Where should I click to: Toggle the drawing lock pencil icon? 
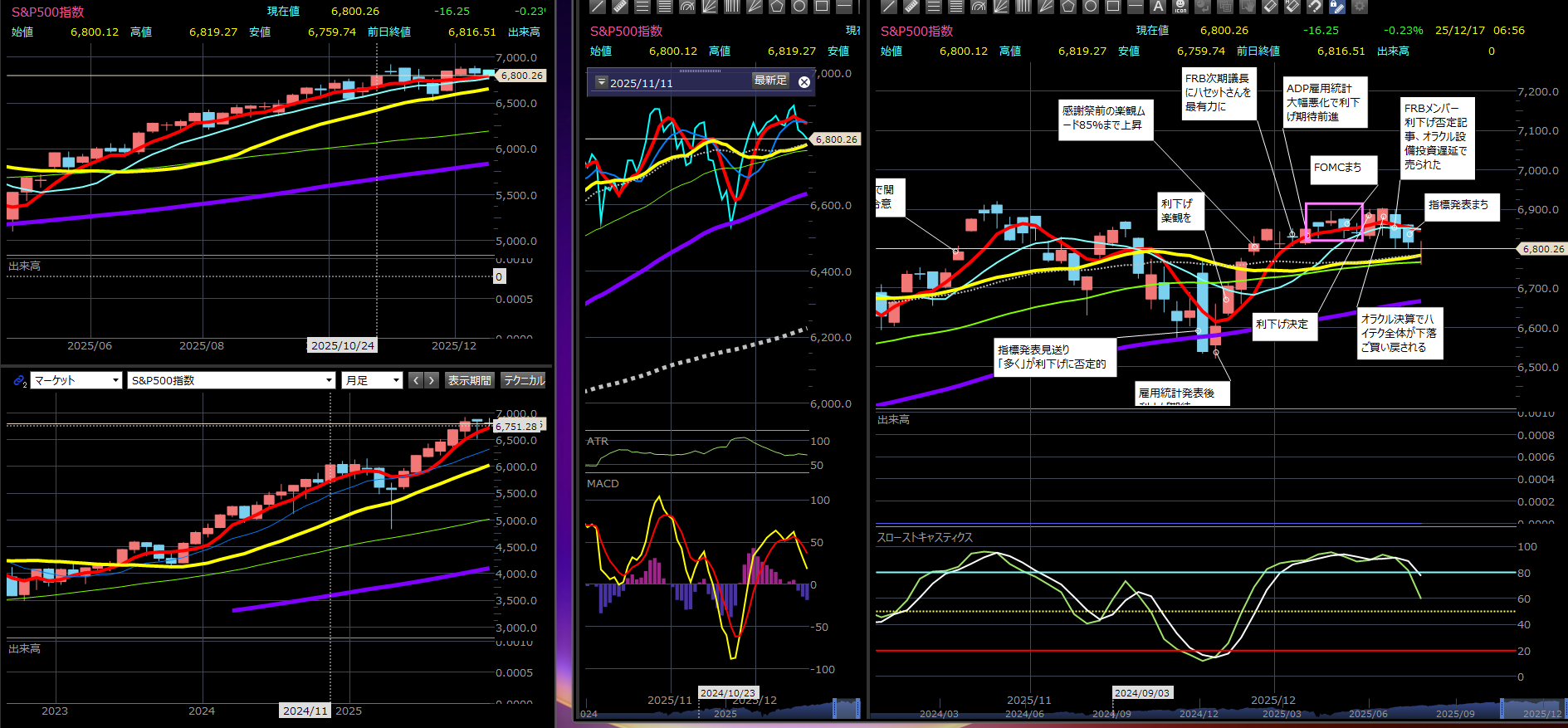click(1336, 7)
